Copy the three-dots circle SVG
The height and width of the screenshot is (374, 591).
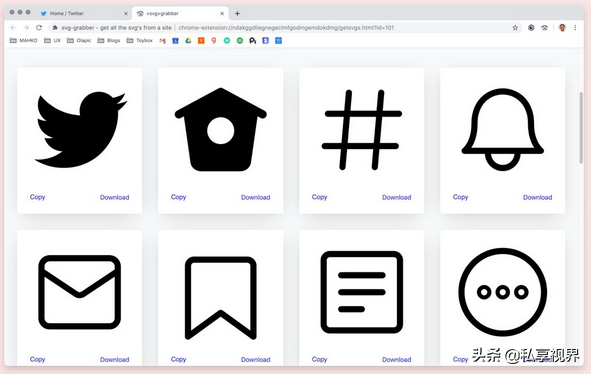click(x=460, y=359)
